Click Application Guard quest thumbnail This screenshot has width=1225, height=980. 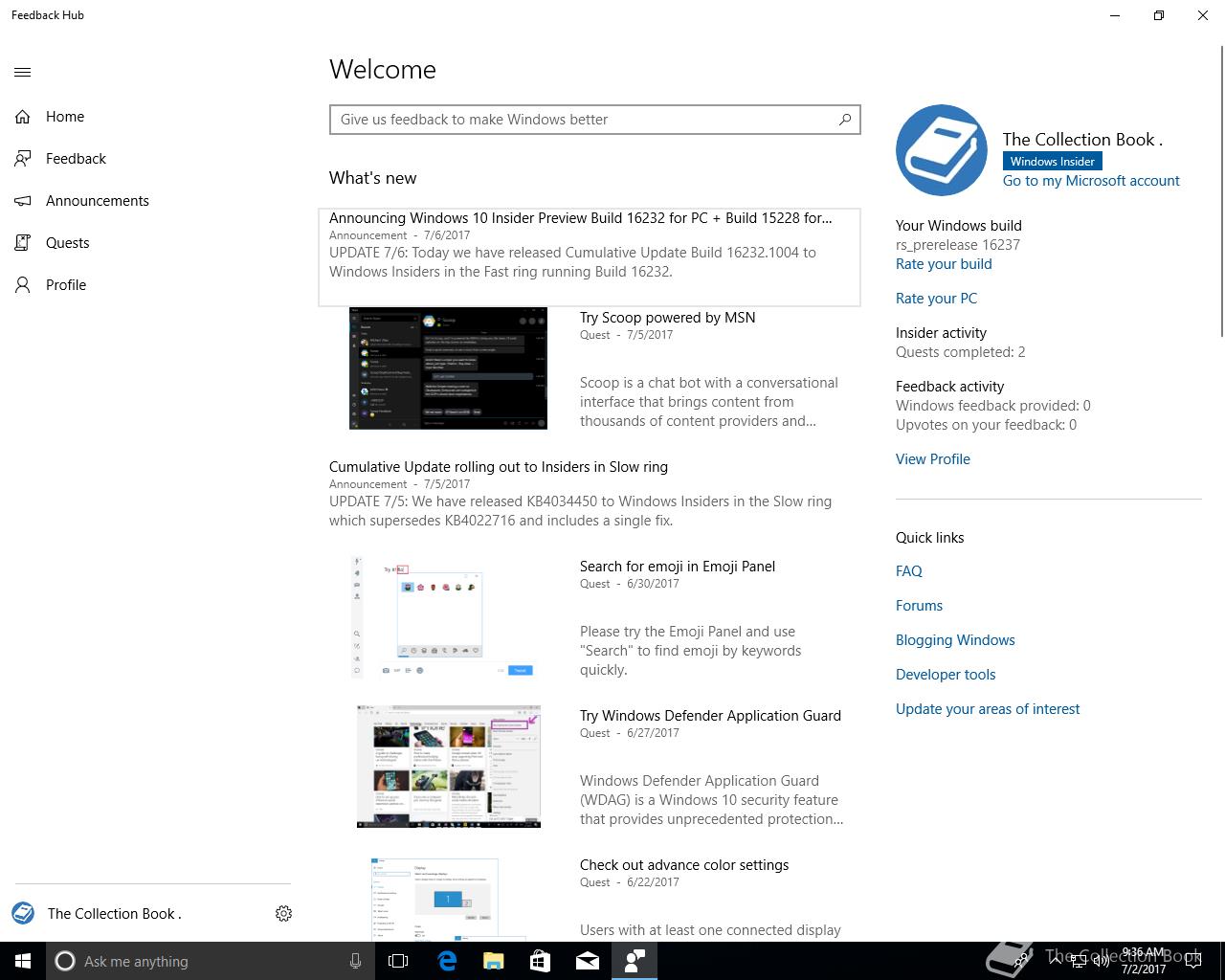point(448,767)
